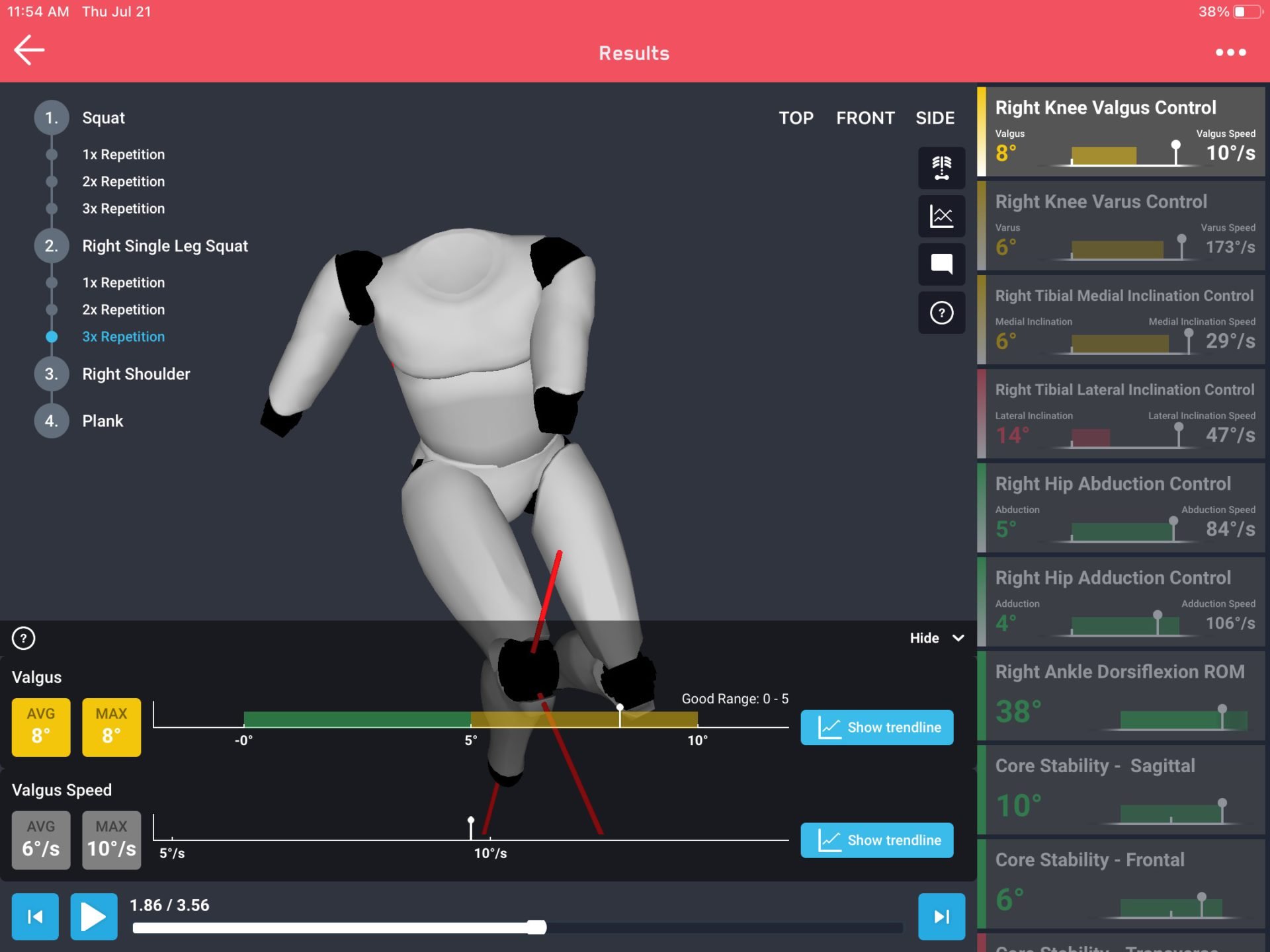Open the help icon above the Valgus panel

[x=24, y=638]
